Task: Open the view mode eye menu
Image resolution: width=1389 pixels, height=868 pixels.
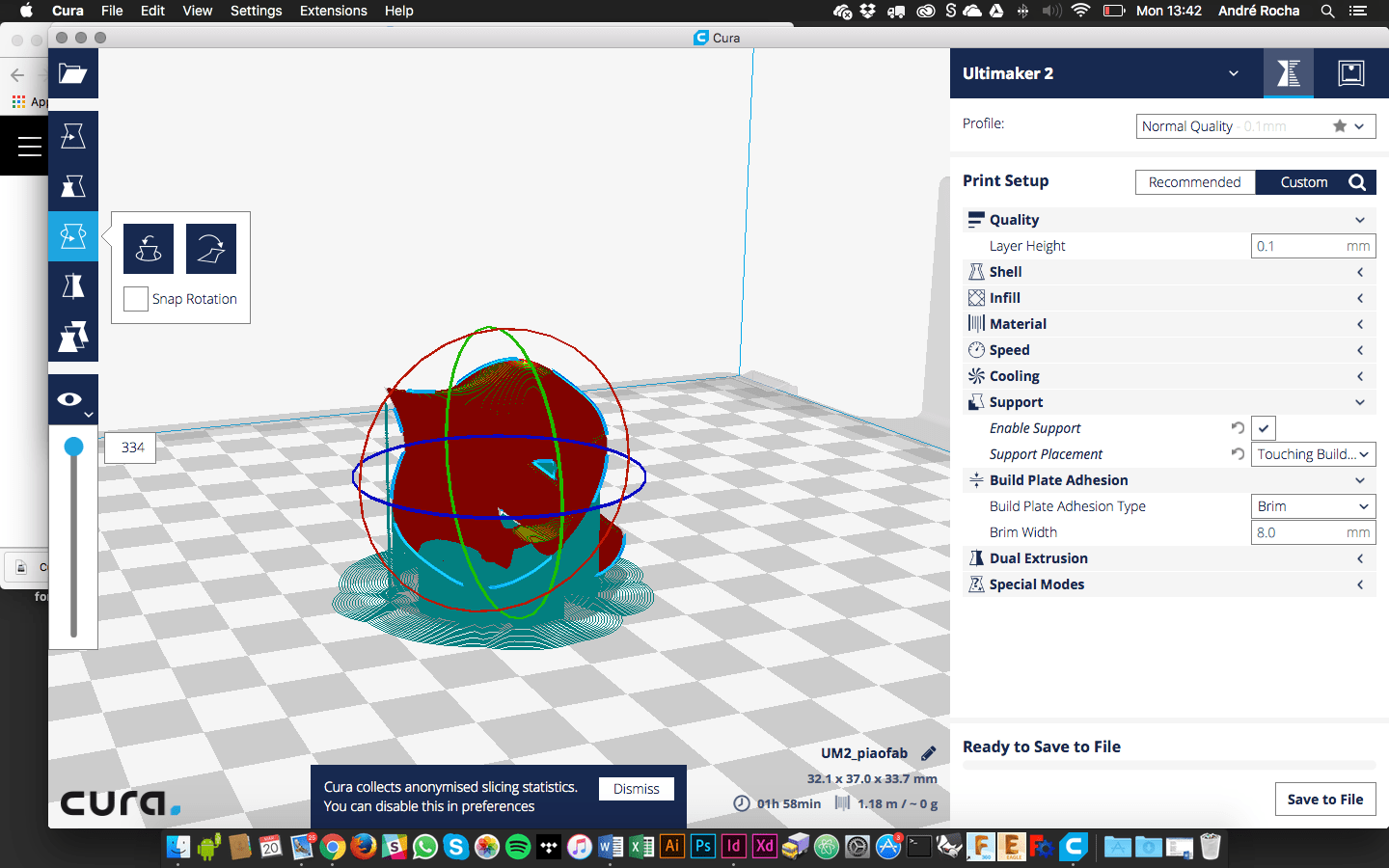Action: (x=73, y=399)
